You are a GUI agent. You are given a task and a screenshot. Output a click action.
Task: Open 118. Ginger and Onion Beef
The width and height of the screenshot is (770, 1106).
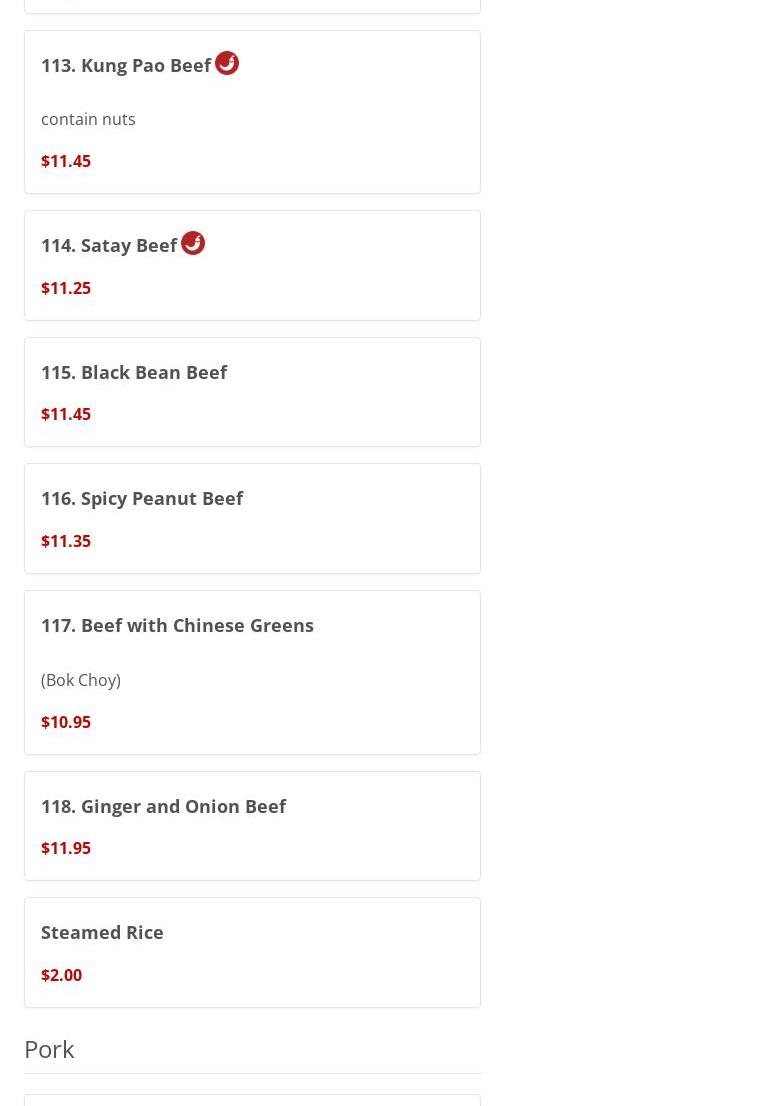tap(164, 806)
